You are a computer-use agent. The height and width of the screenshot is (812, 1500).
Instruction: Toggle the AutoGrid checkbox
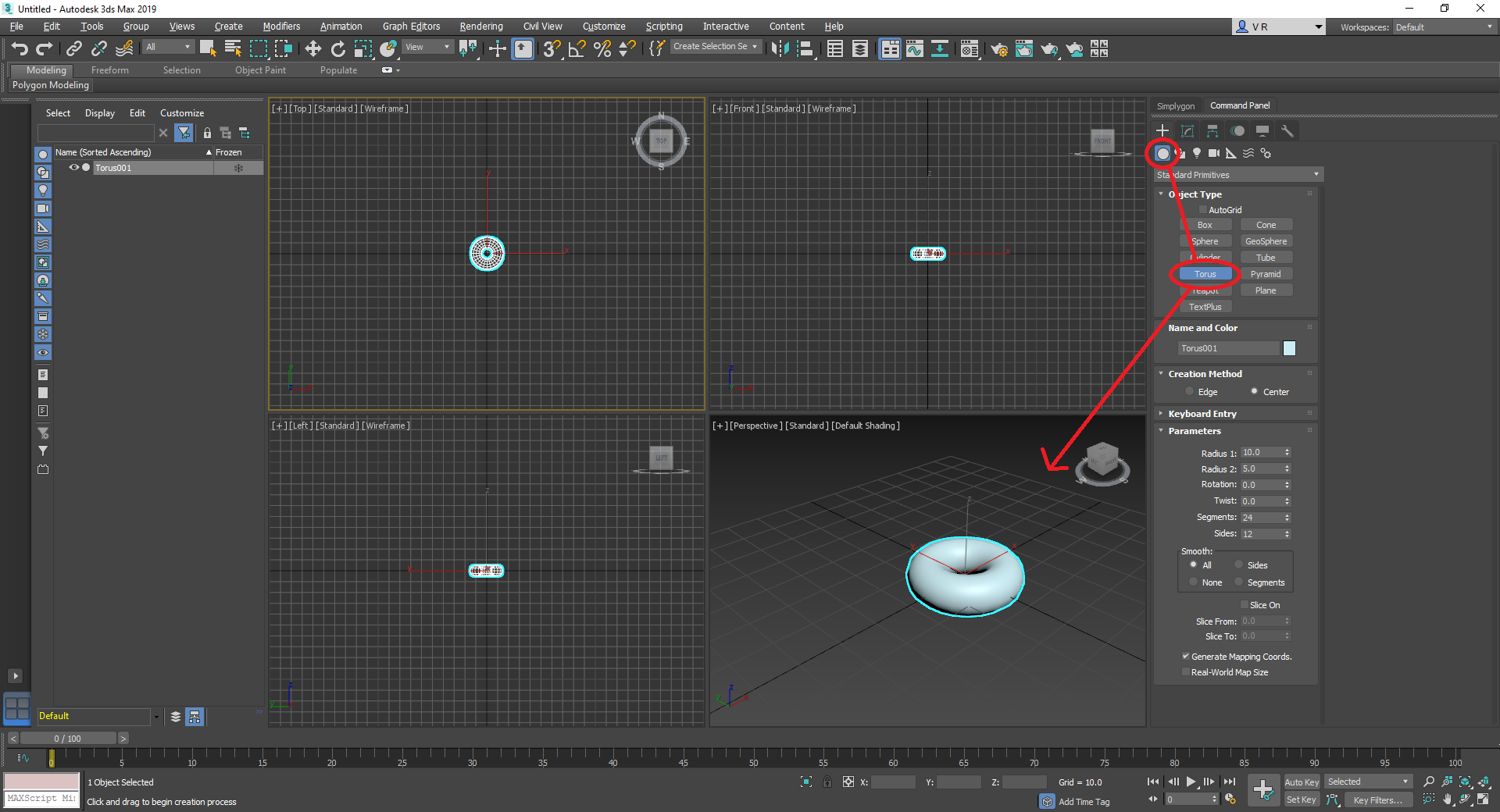[1202, 210]
